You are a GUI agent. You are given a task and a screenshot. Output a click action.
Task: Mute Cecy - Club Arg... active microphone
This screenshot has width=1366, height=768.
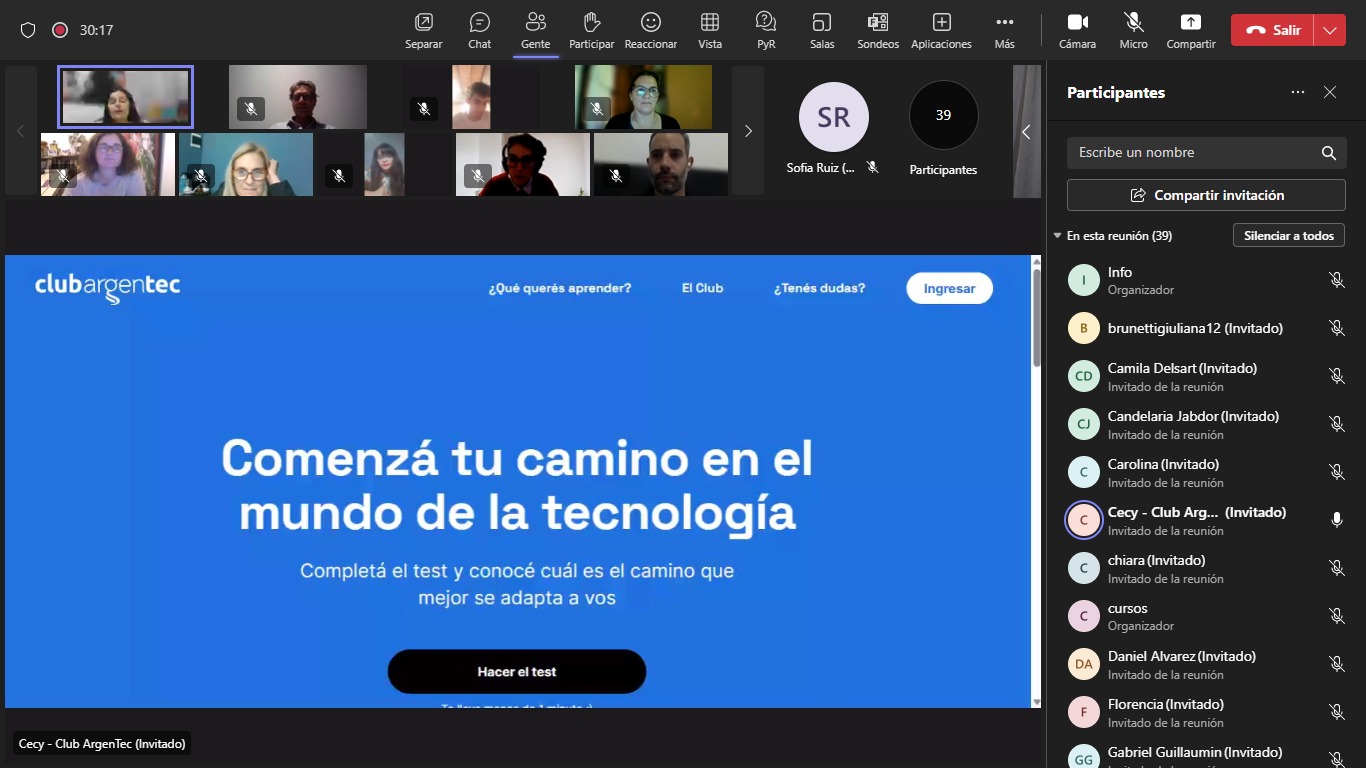(x=1336, y=520)
